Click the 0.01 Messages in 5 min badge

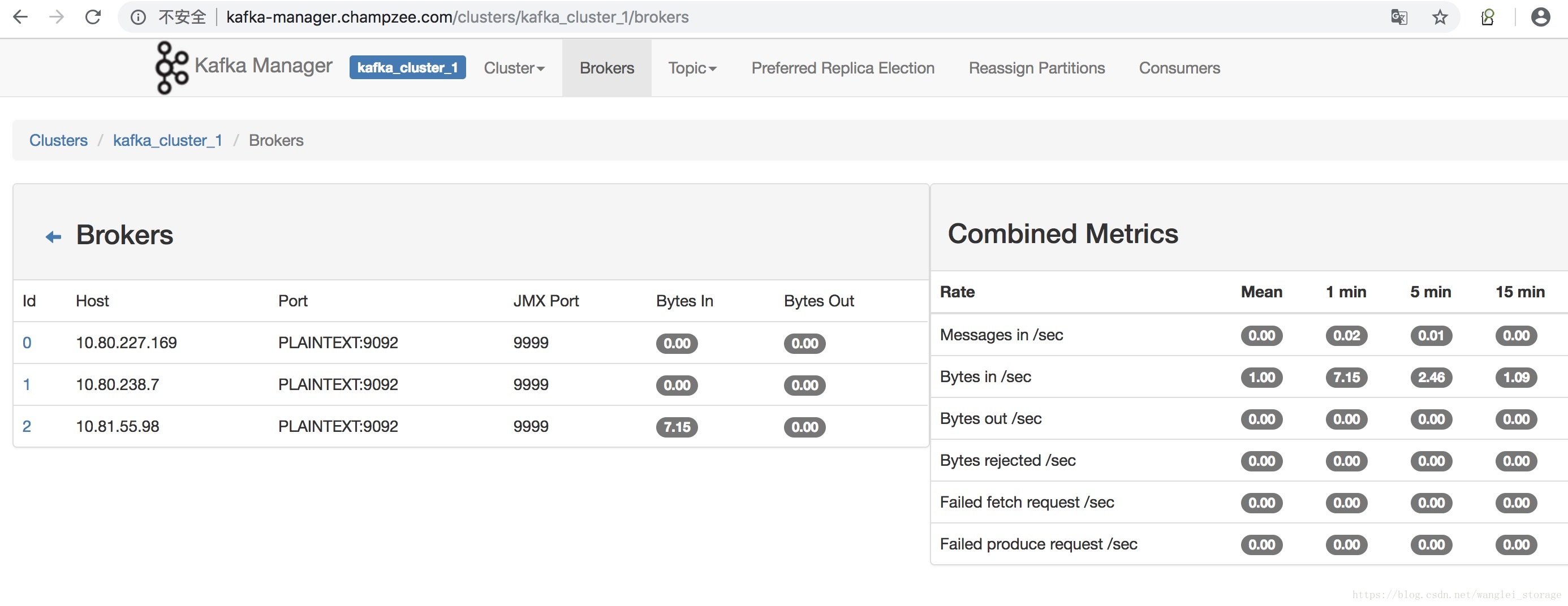click(1431, 335)
